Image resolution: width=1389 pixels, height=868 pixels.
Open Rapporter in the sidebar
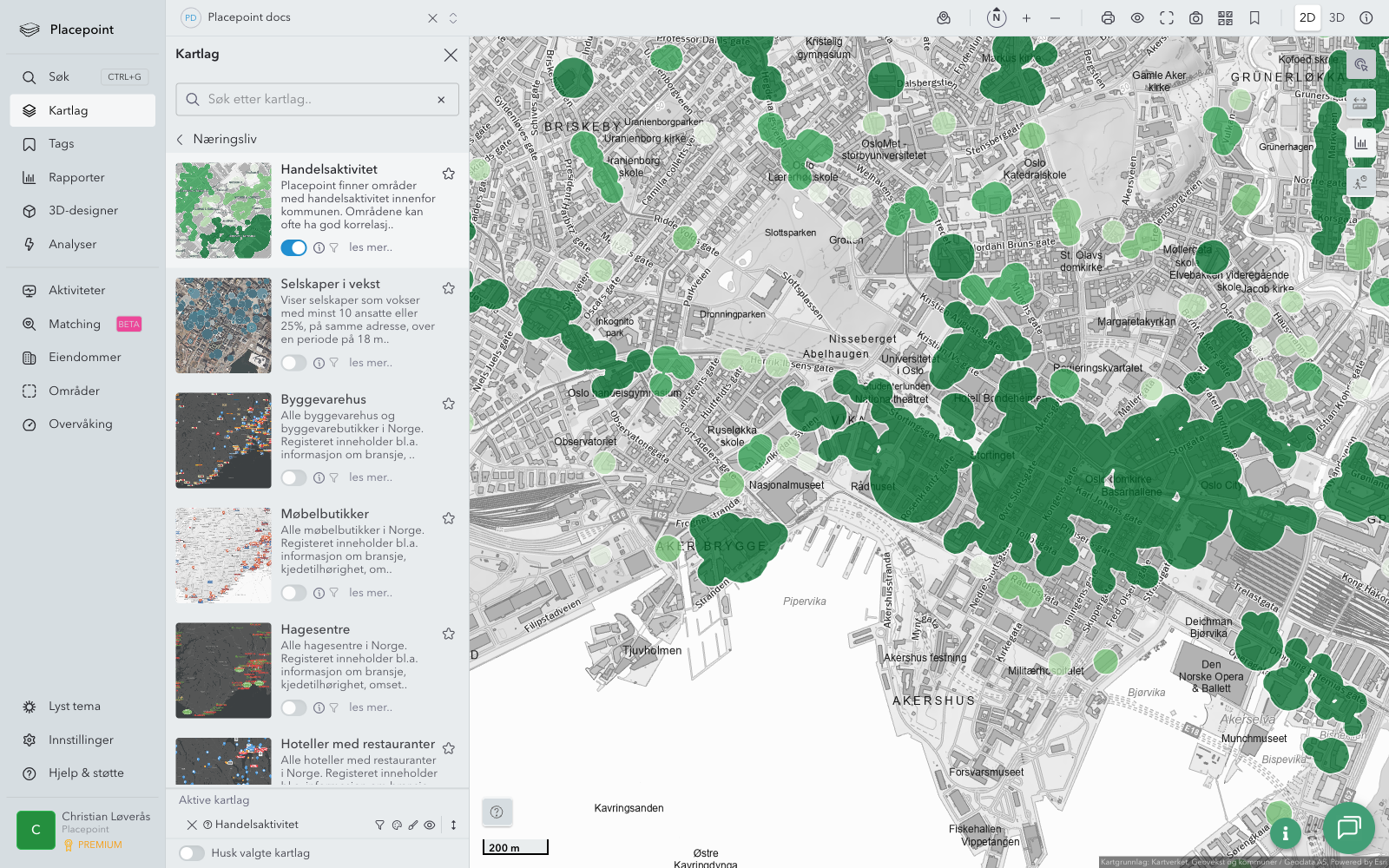click(76, 177)
